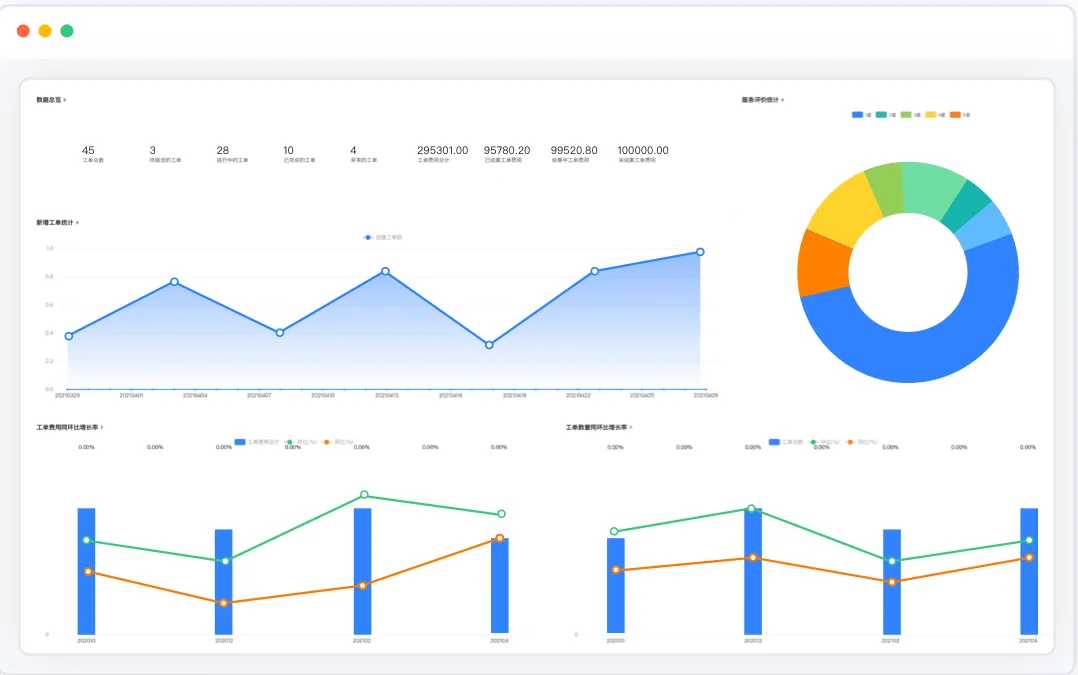
Task: Expand the 服务评价统计 section arrow
Action: click(783, 100)
